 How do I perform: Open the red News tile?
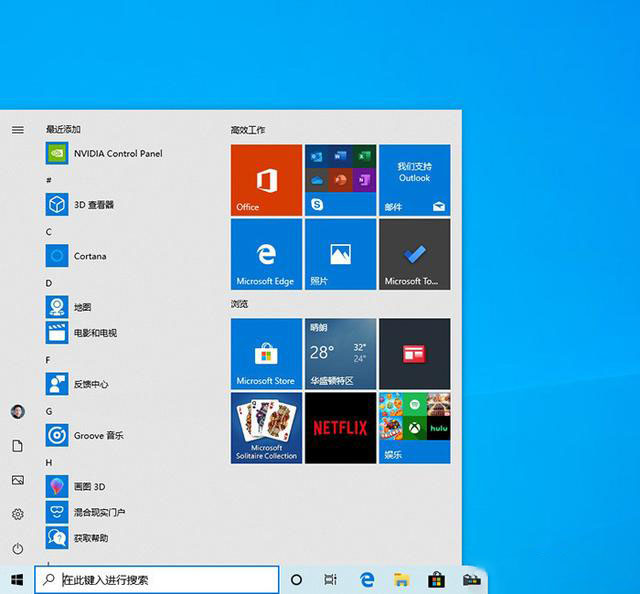point(415,354)
